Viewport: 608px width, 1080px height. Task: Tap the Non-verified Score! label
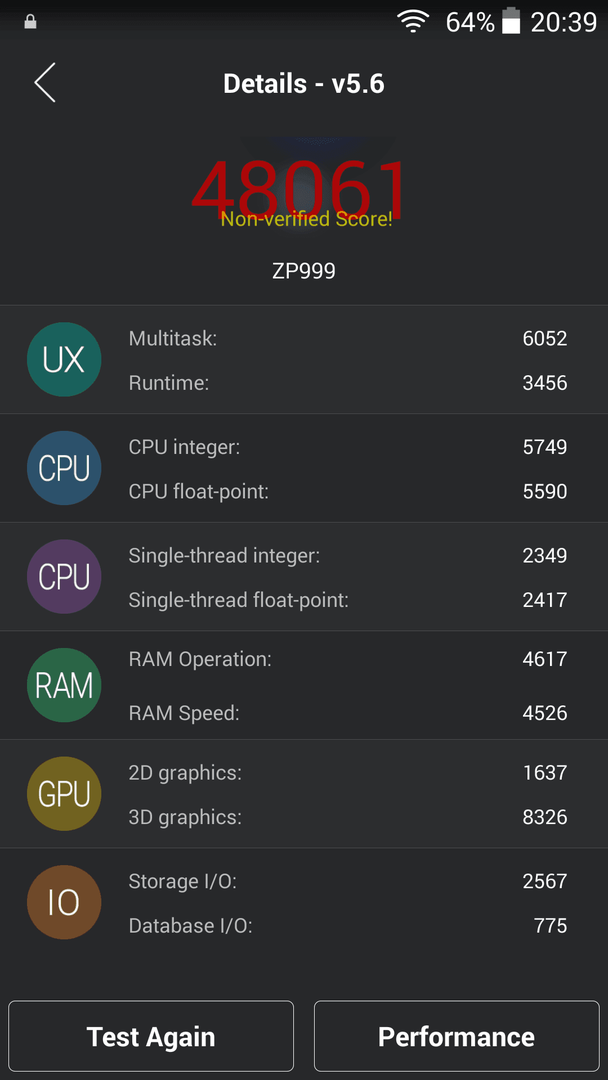coord(306,220)
